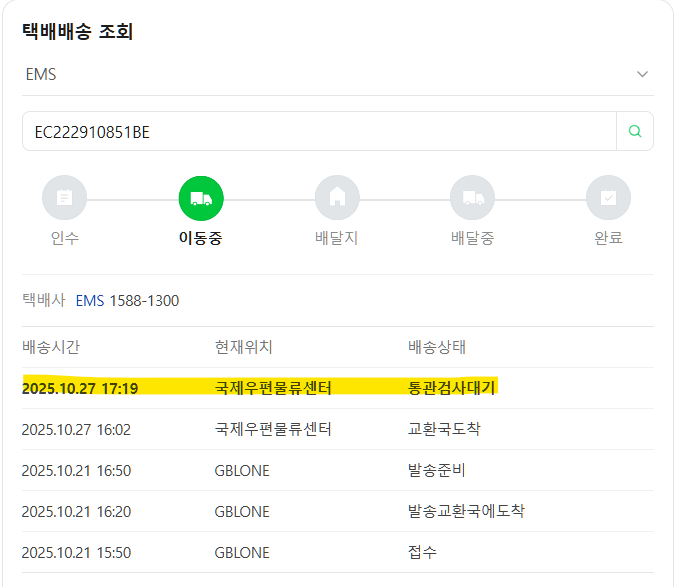Select the 접수 tracking row

[337, 552]
